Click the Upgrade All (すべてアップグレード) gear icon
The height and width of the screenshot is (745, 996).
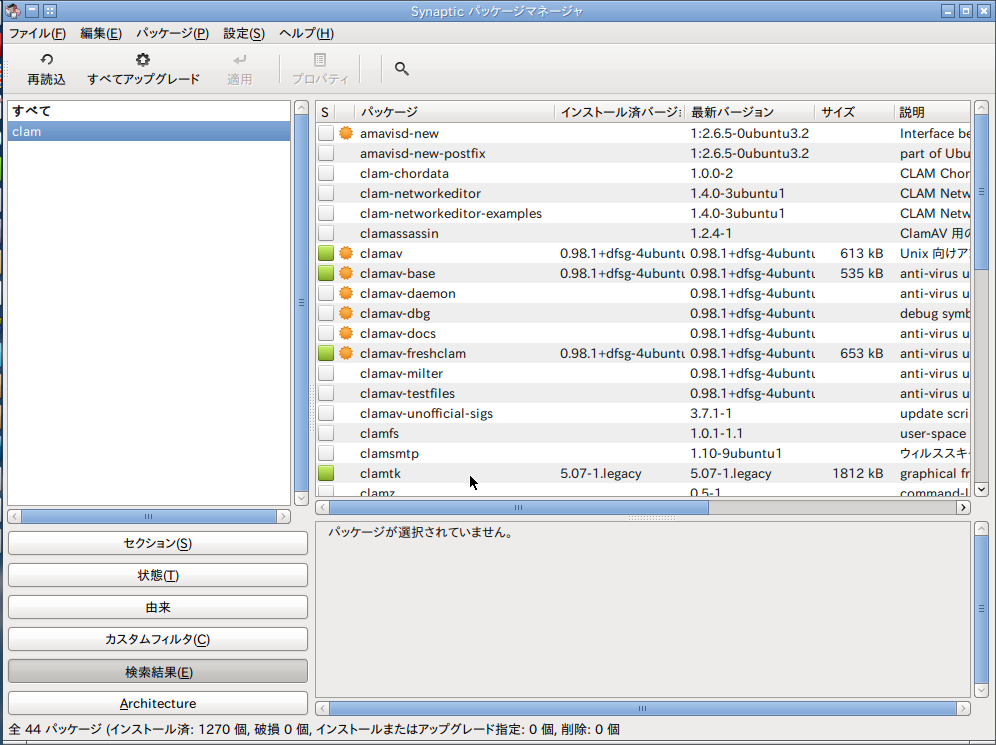(143, 60)
